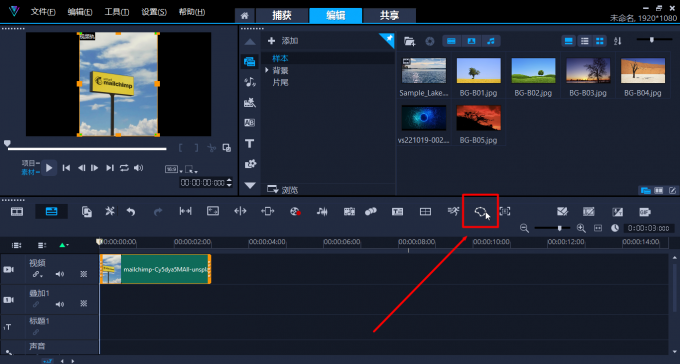The image size is (680, 364).
Task: Open the time remapping runner icon
Action: pyautogui.click(x=453, y=211)
